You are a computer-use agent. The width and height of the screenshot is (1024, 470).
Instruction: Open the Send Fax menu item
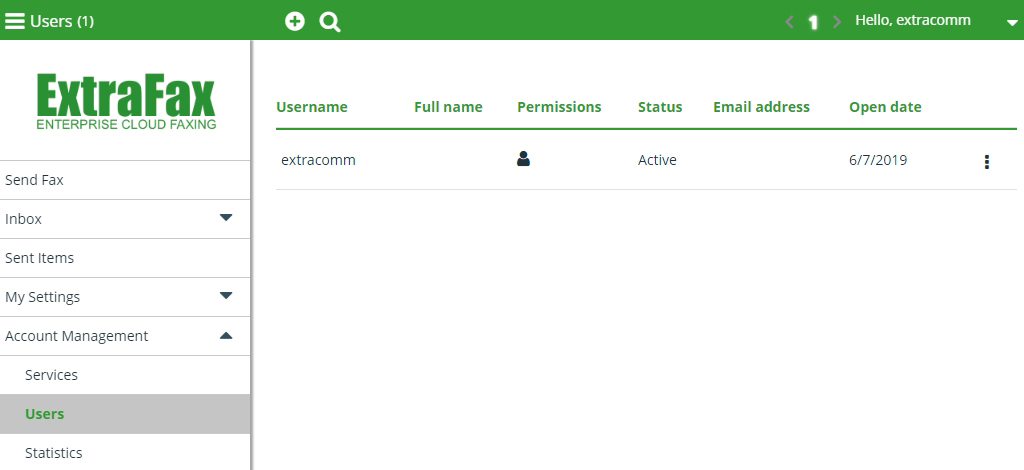(x=125, y=180)
